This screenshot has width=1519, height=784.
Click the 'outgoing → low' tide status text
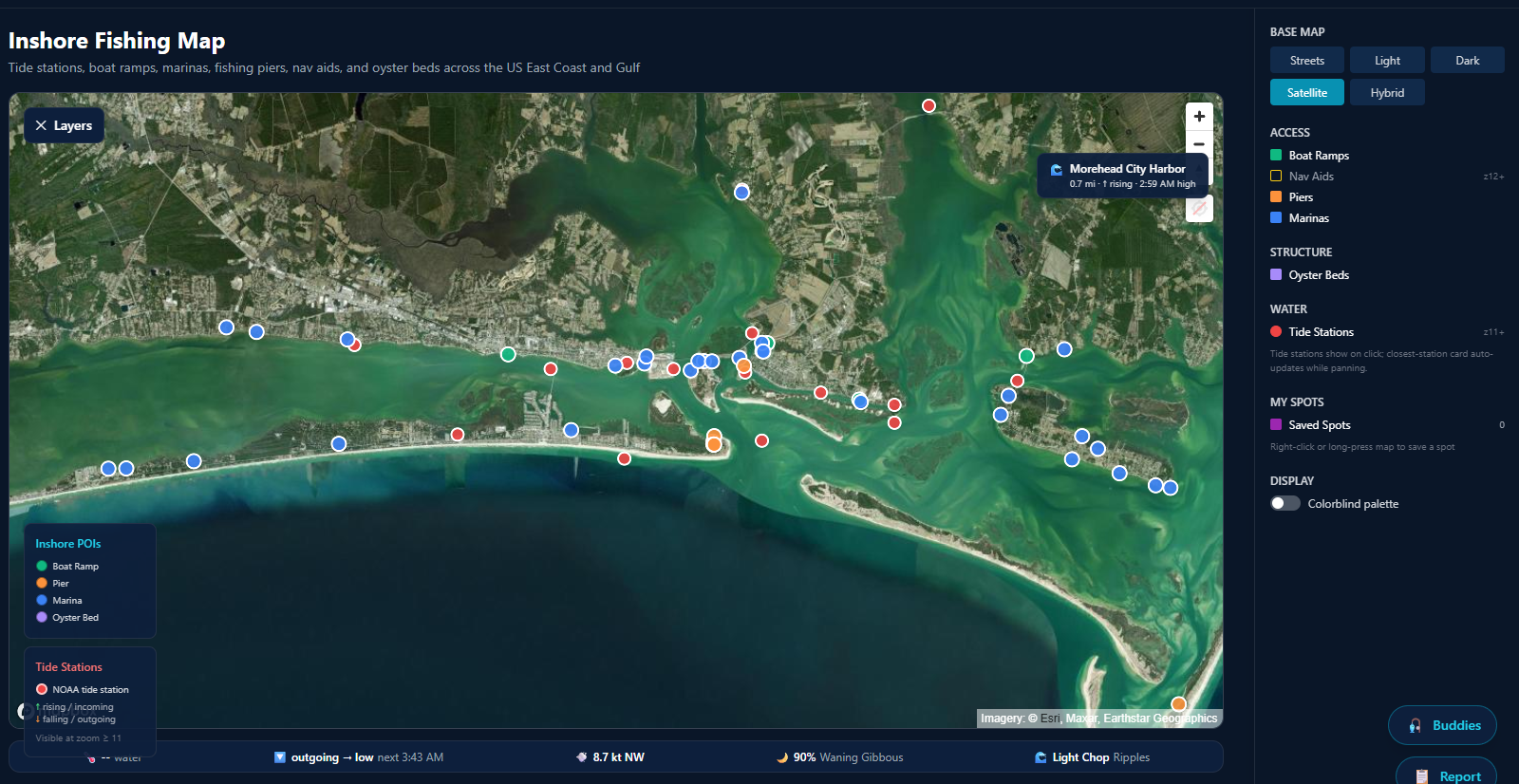click(332, 757)
